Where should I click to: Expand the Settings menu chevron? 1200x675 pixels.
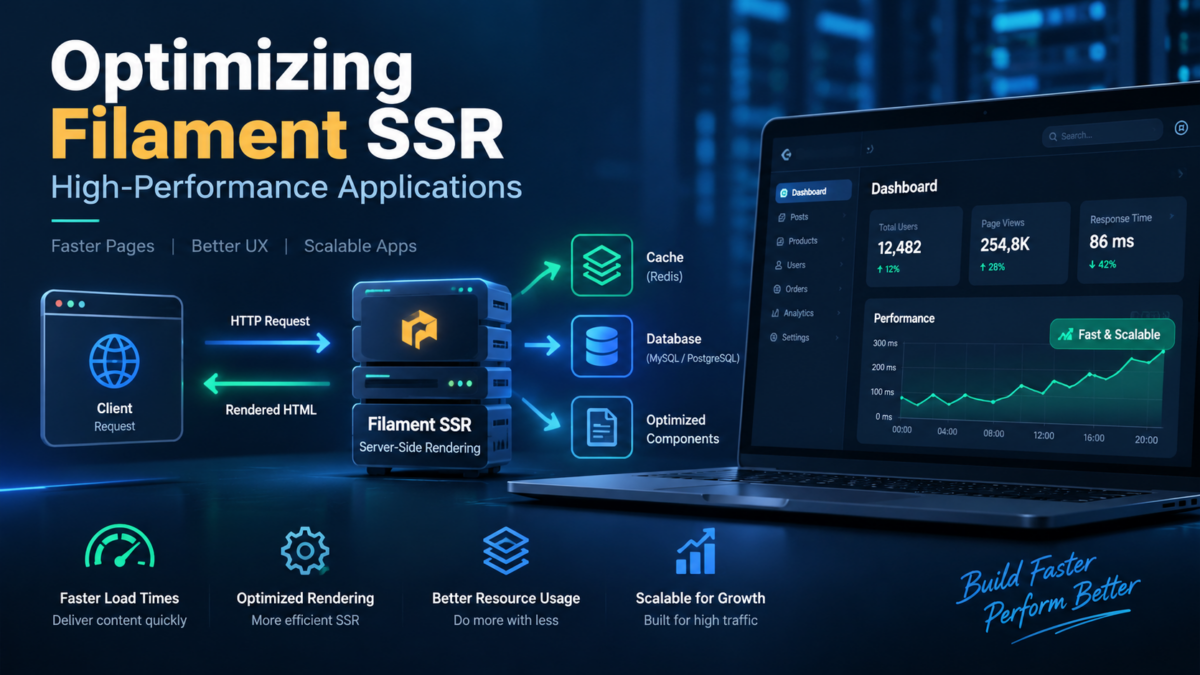tap(839, 338)
